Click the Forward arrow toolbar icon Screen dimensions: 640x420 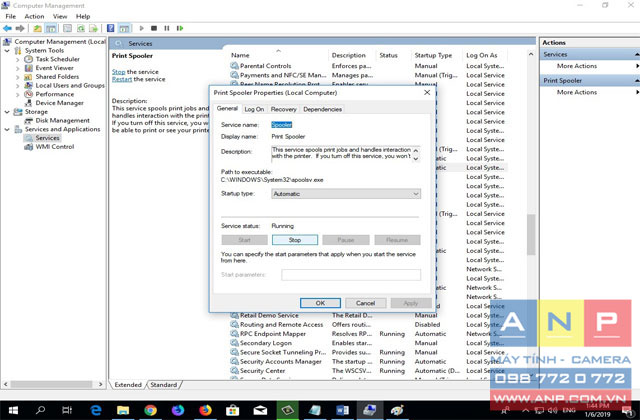tap(20, 28)
